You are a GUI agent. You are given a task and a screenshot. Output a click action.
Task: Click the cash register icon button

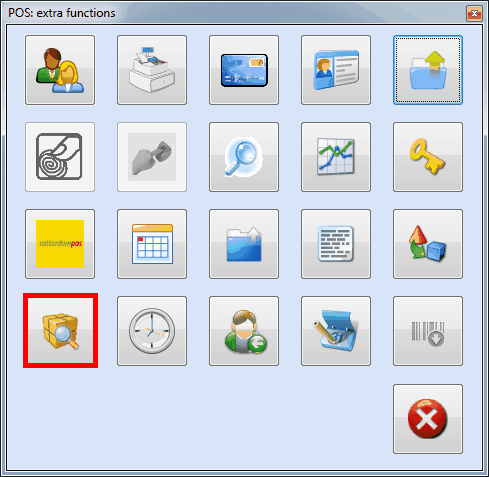click(x=152, y=70)
